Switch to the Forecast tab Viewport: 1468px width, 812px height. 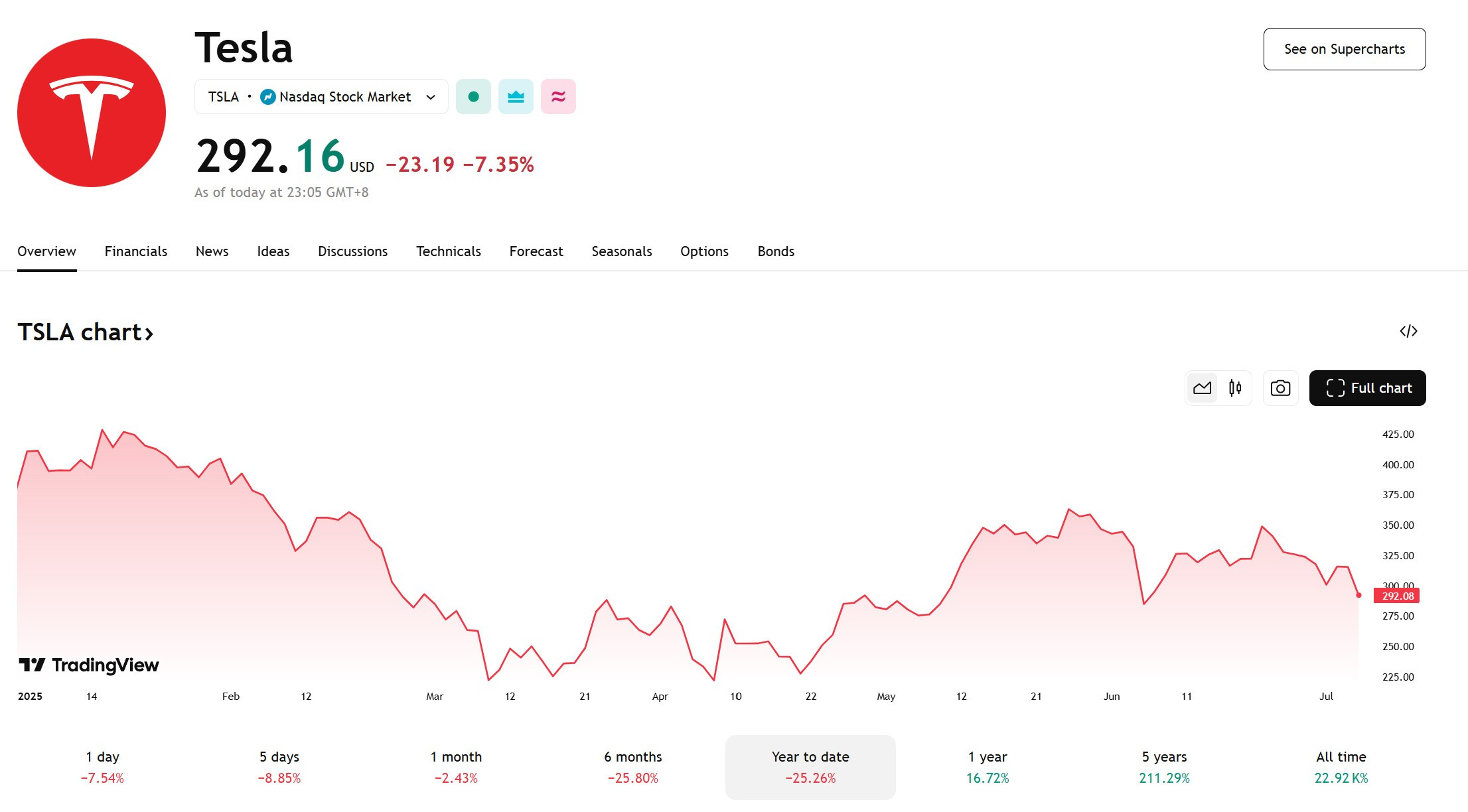[x=536, y=251]
